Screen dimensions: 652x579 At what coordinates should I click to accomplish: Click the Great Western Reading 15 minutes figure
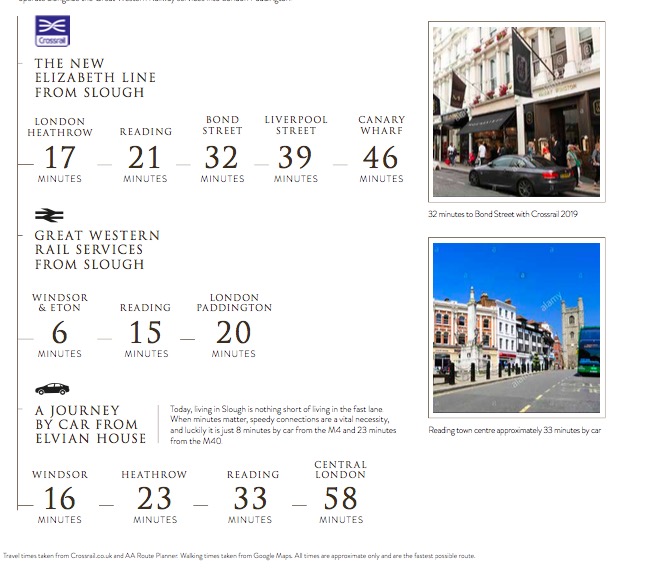click(x=145, y=332)
